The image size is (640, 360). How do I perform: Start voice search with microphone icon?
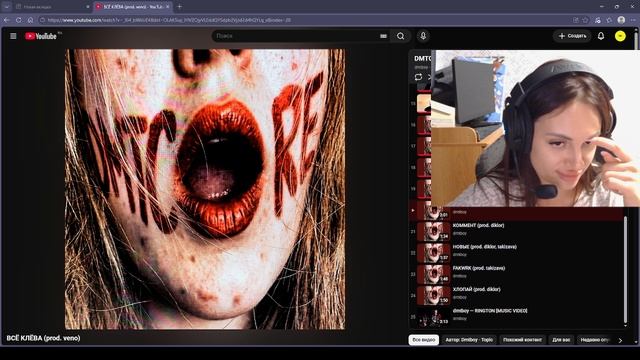(x=423, y=36)
